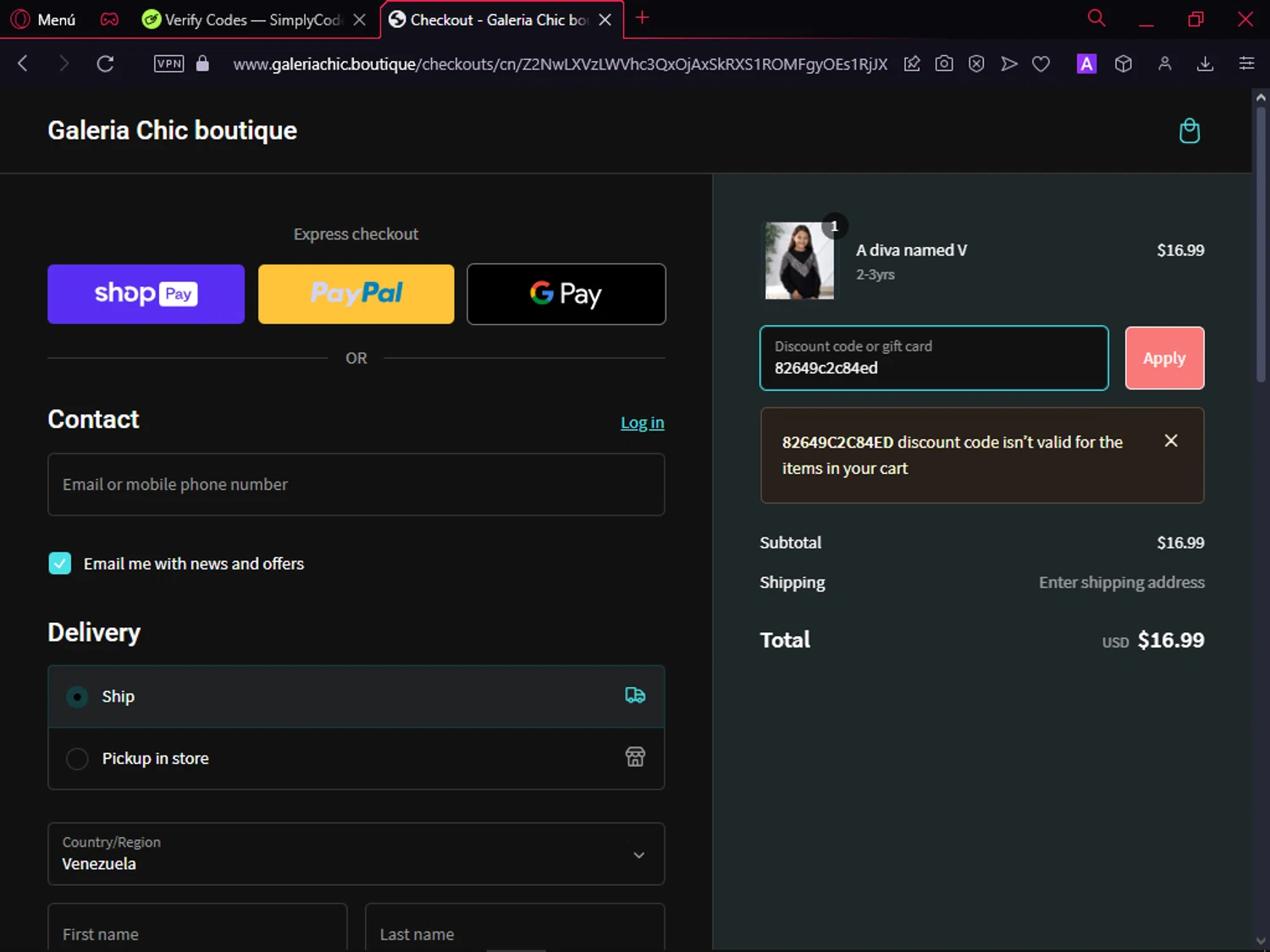This screenshot has height=952, width=1270.
Task: Open the browser snapshot camera icon
Action: [944, 63]
